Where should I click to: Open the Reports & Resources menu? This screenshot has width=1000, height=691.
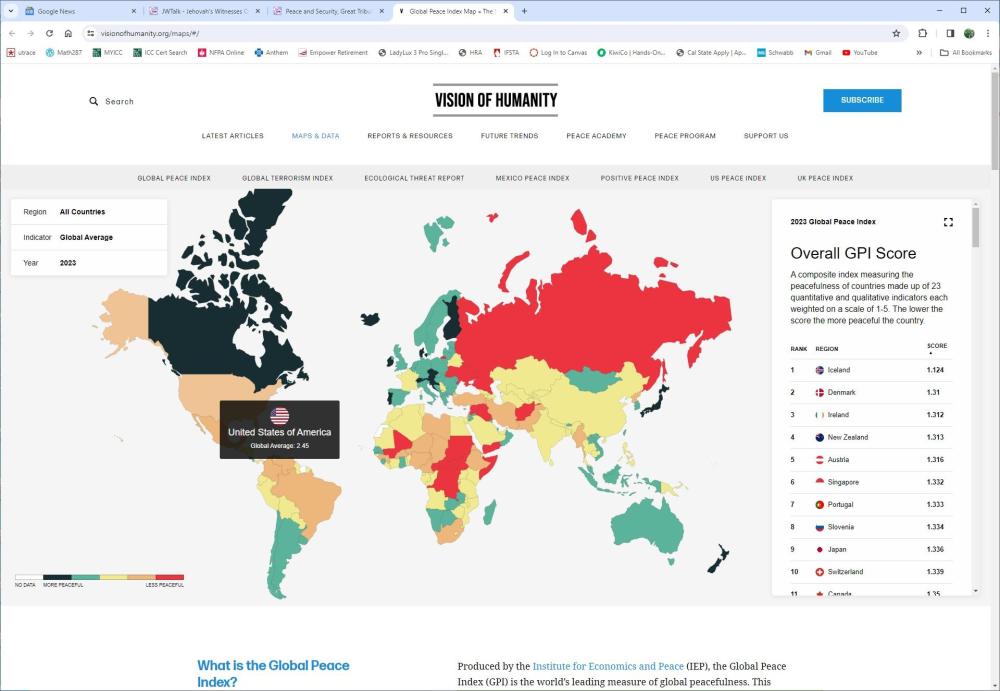[x=409, y=136]
